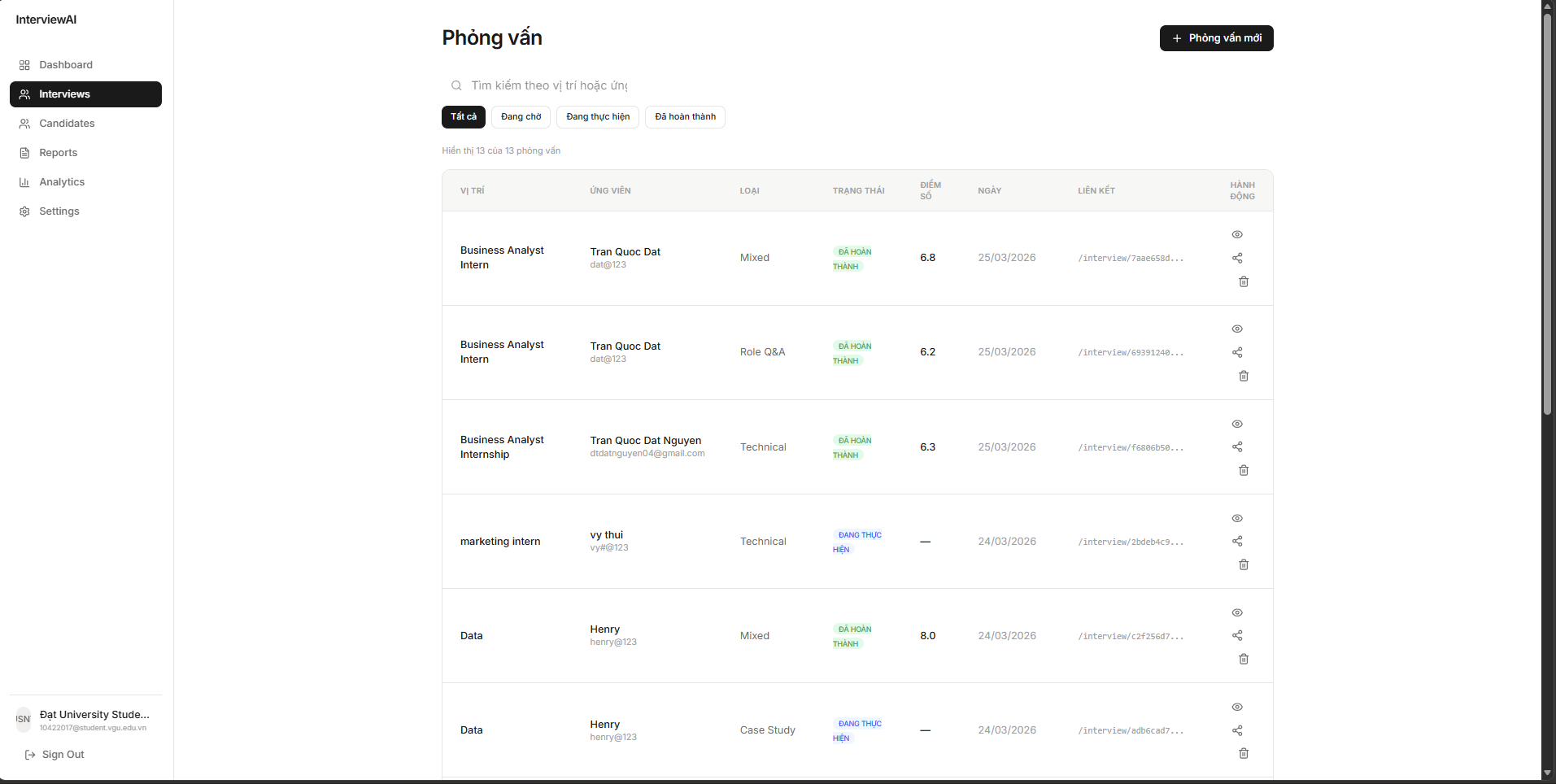The height and width of the screenshot is (784, 1556).
Task: Delete Tran Quoc Dat Nguyen's interview
Action: point(1244,470)
